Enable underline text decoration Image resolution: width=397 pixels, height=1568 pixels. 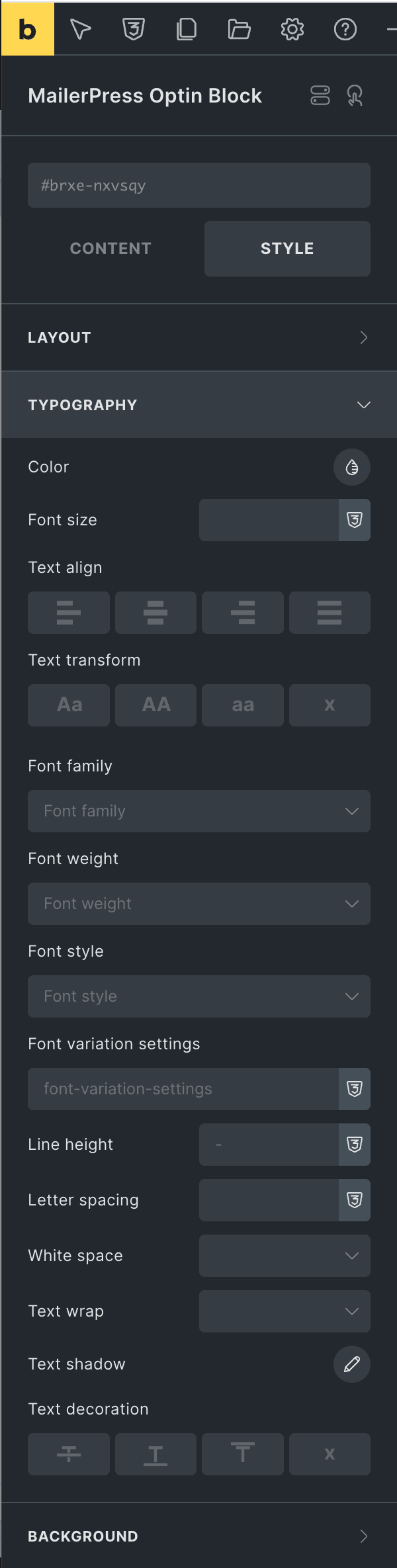155,1454
